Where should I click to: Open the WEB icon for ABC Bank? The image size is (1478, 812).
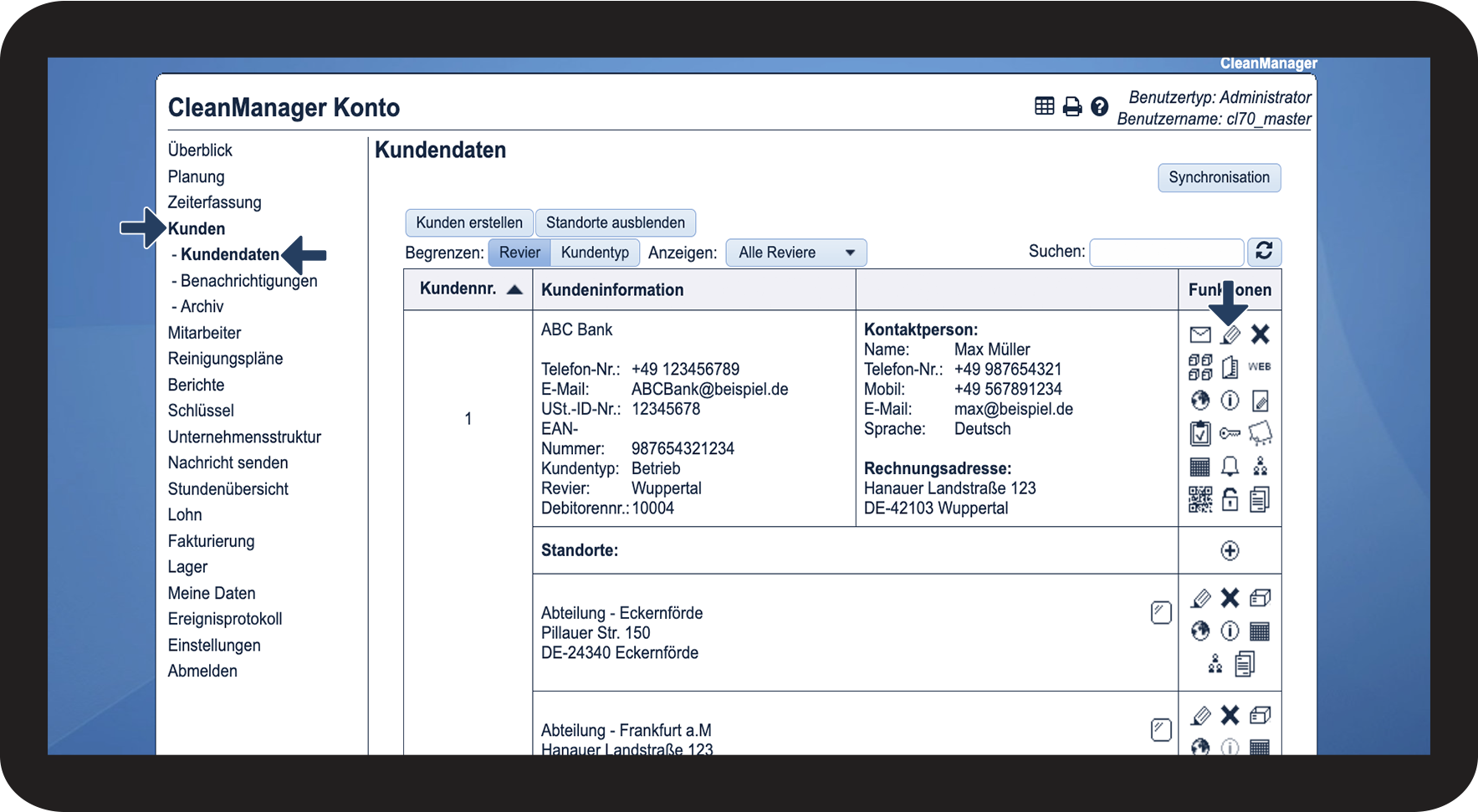click(1259, 366)
